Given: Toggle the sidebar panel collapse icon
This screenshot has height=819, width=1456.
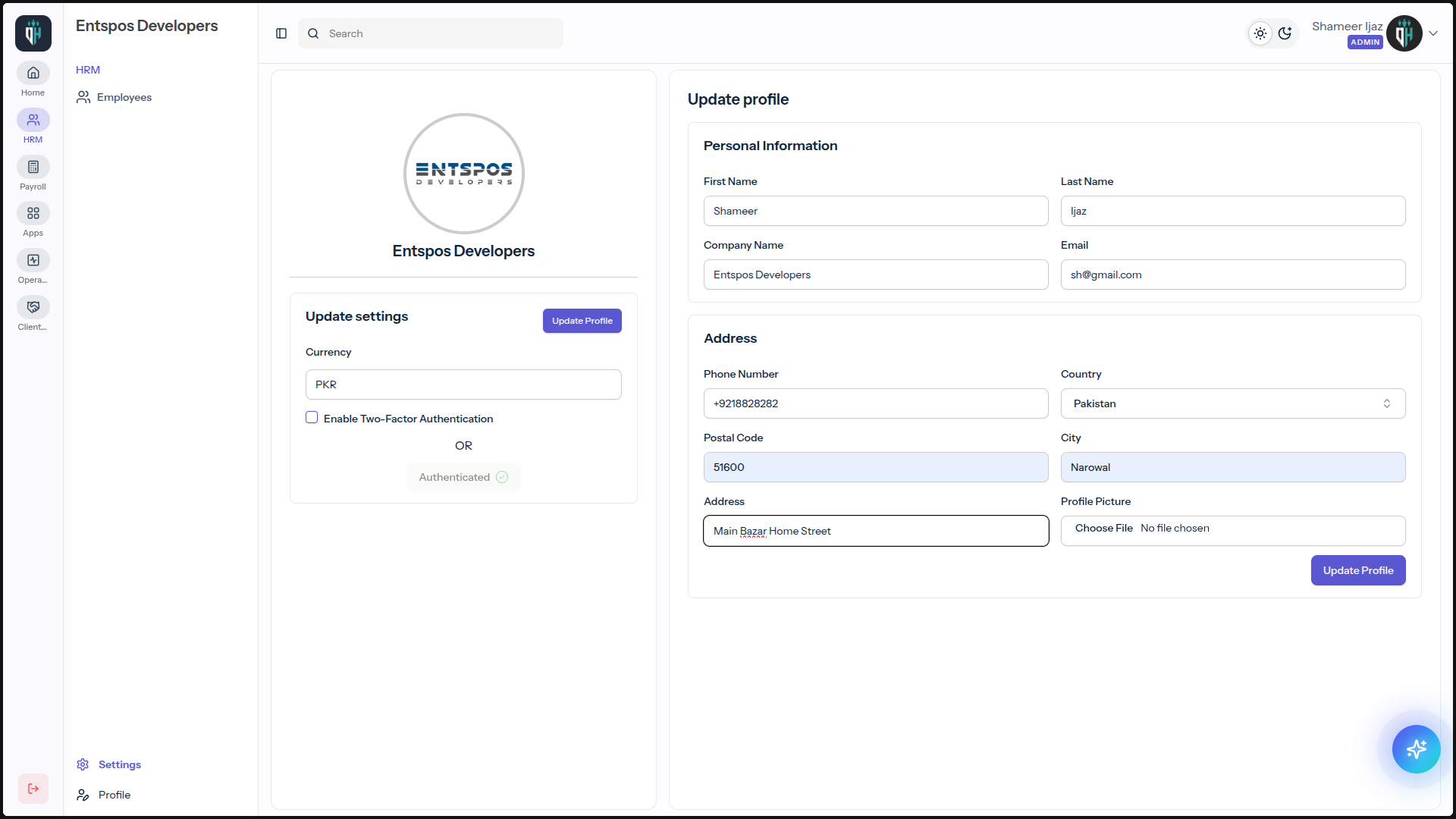Looking at the screenshot, I should [x=281, y=33].
